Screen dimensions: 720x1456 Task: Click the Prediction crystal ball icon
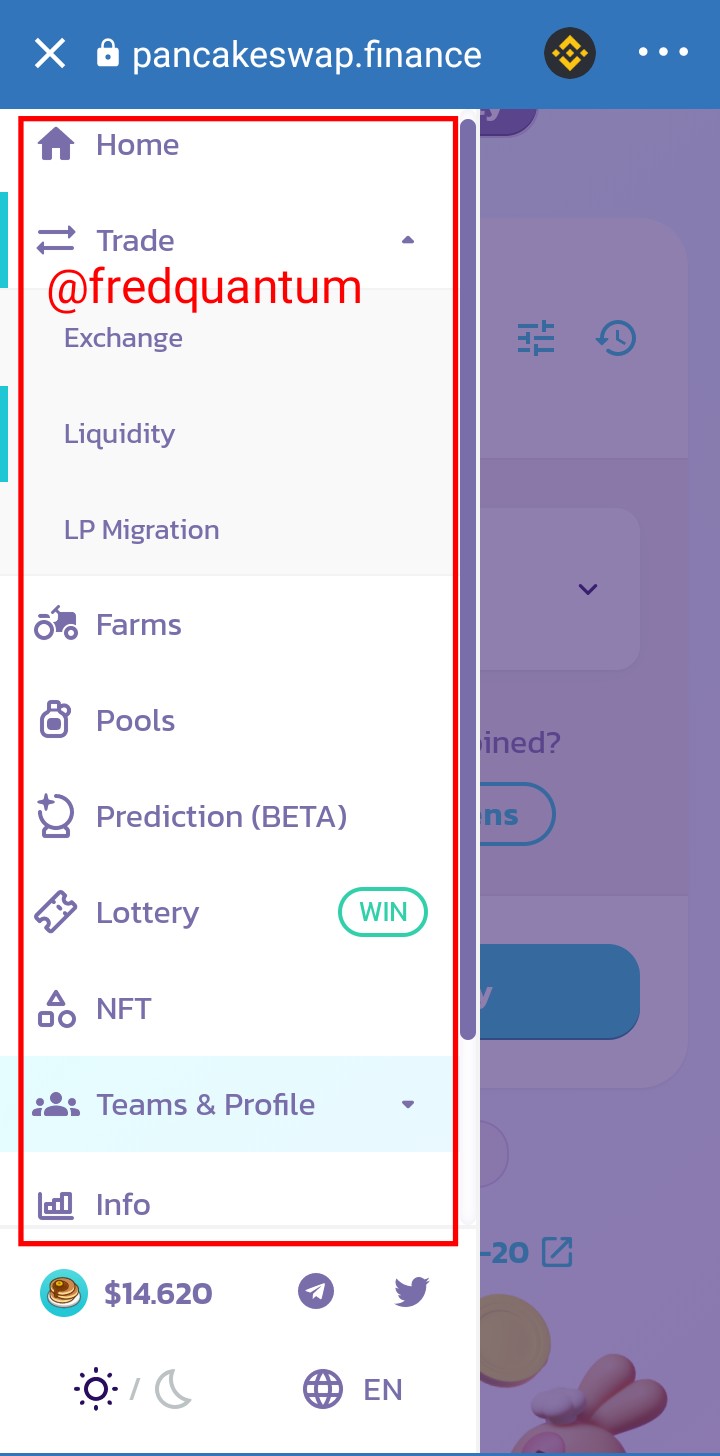point(55,816)
